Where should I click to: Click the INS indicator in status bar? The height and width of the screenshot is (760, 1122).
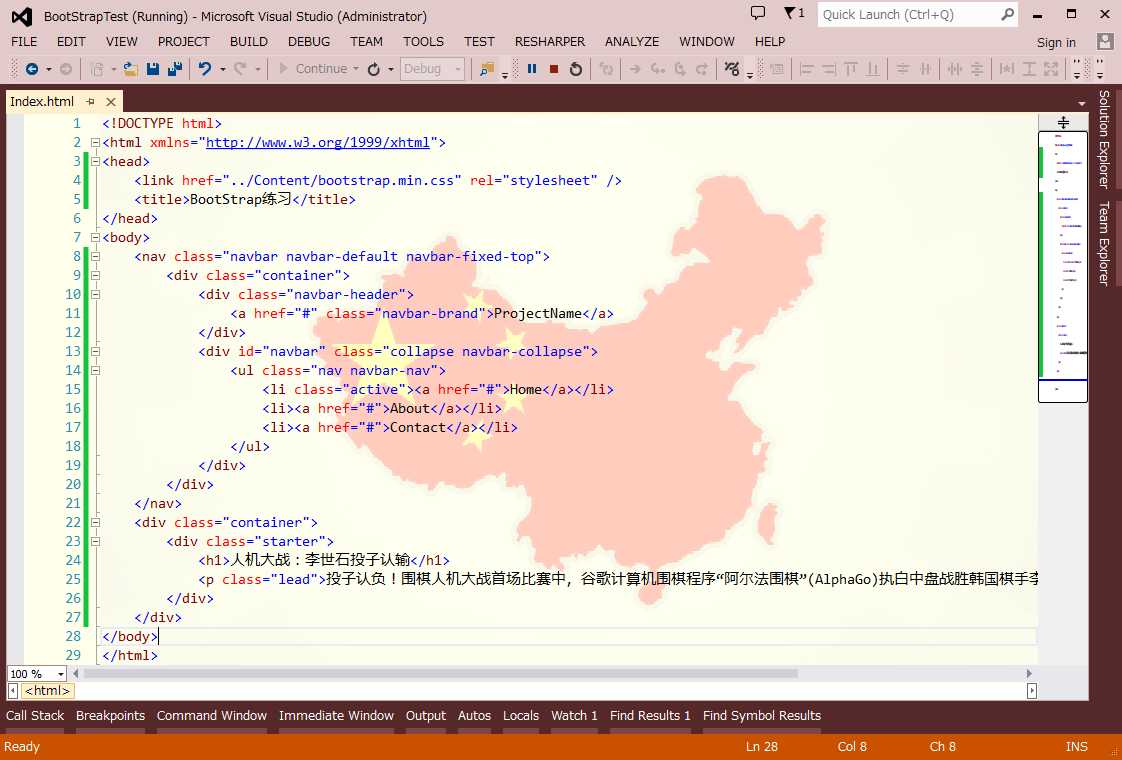click(x=1076, y=746)
